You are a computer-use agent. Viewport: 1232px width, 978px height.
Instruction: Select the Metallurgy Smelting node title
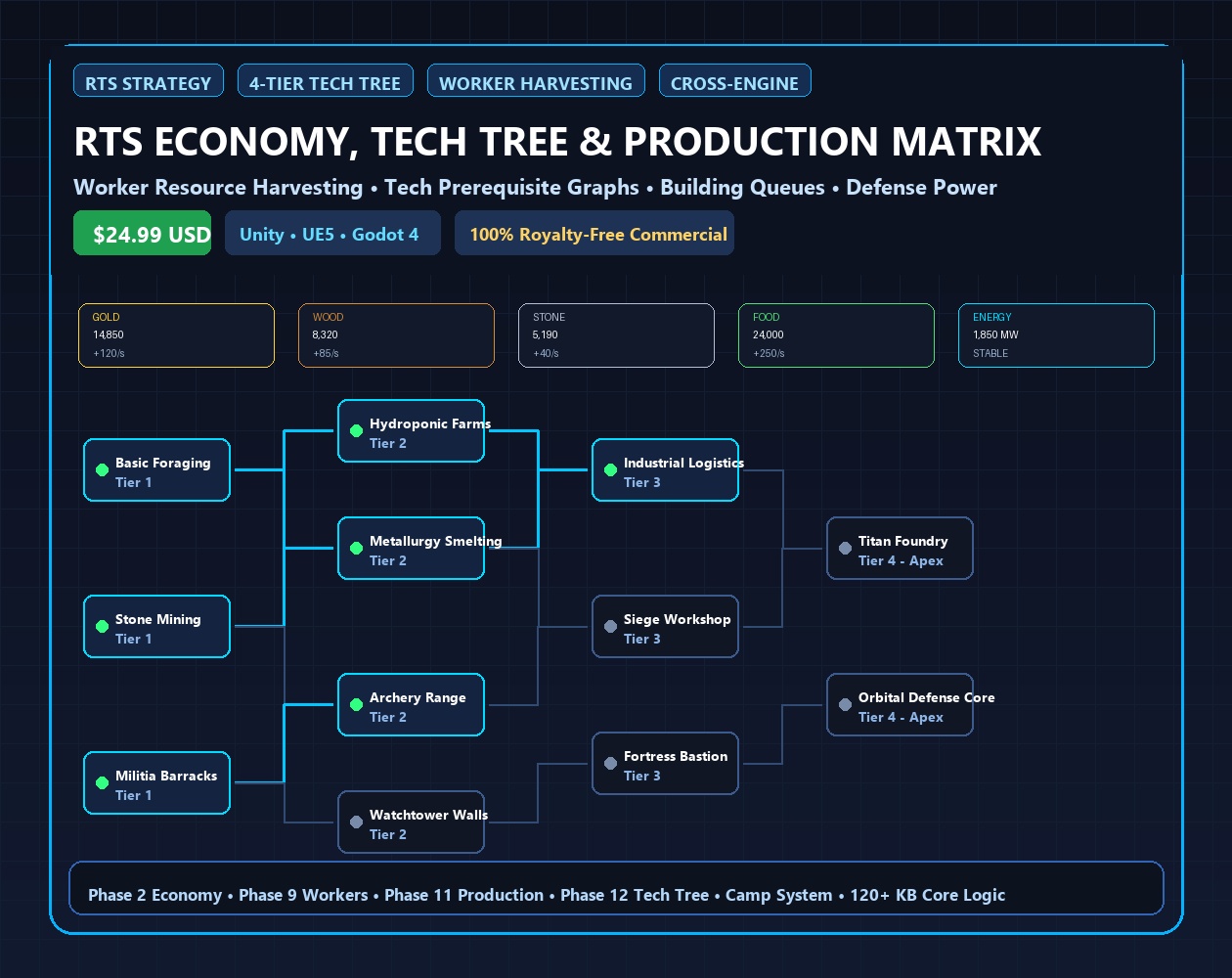coord(436,541)
